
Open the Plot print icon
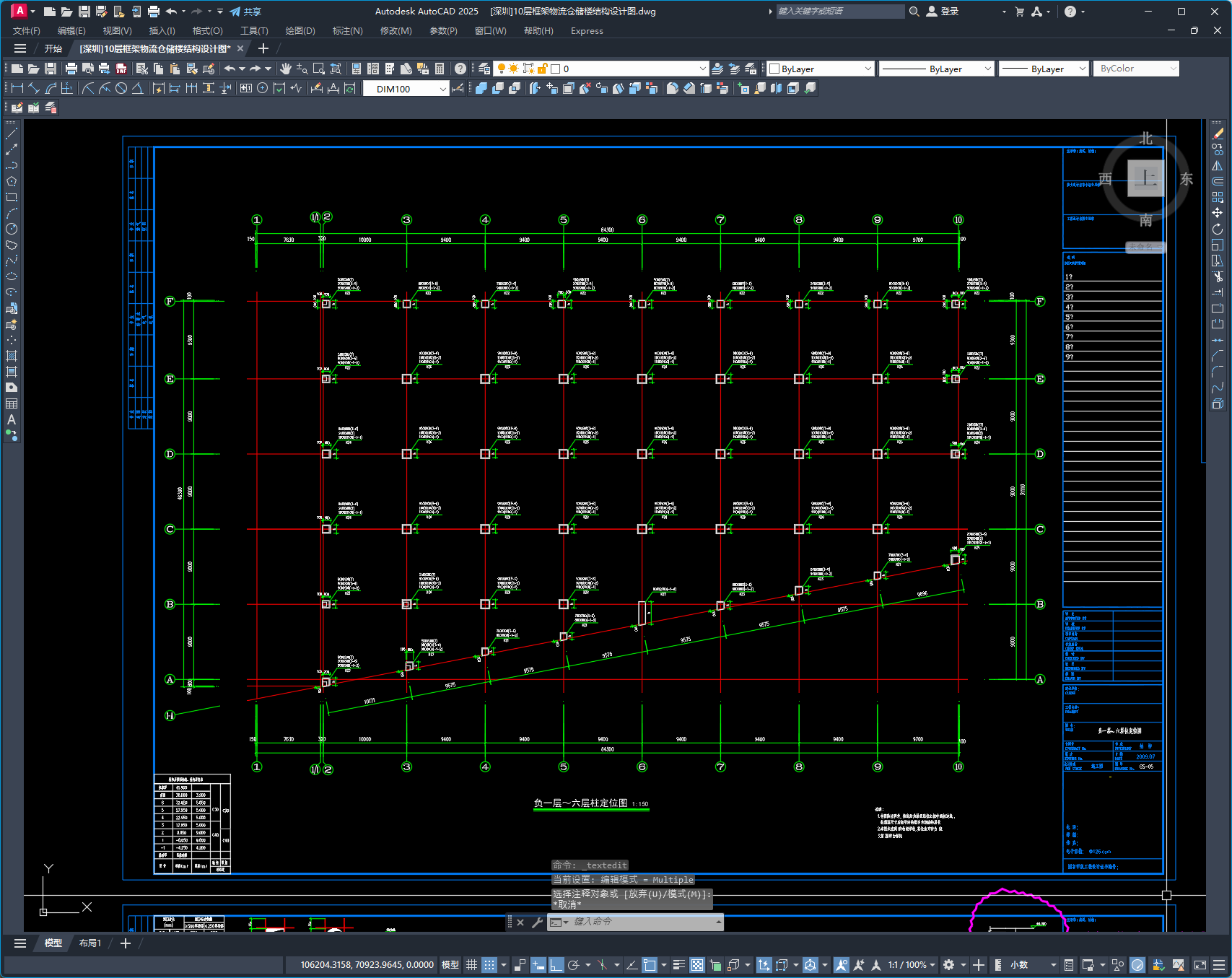click(71, 69)
